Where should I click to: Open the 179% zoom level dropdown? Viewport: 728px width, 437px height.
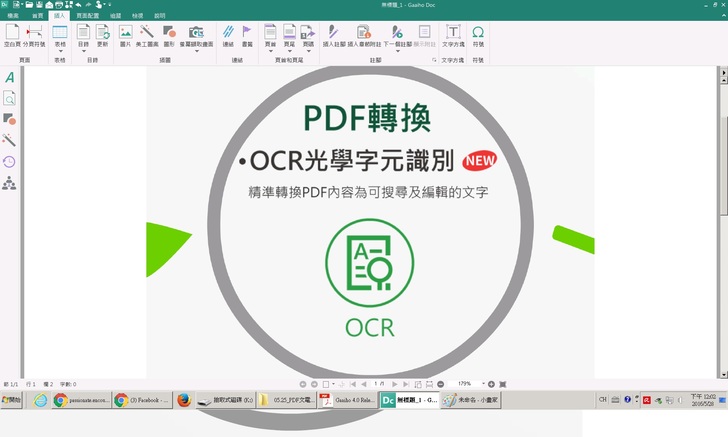[483, 384]
